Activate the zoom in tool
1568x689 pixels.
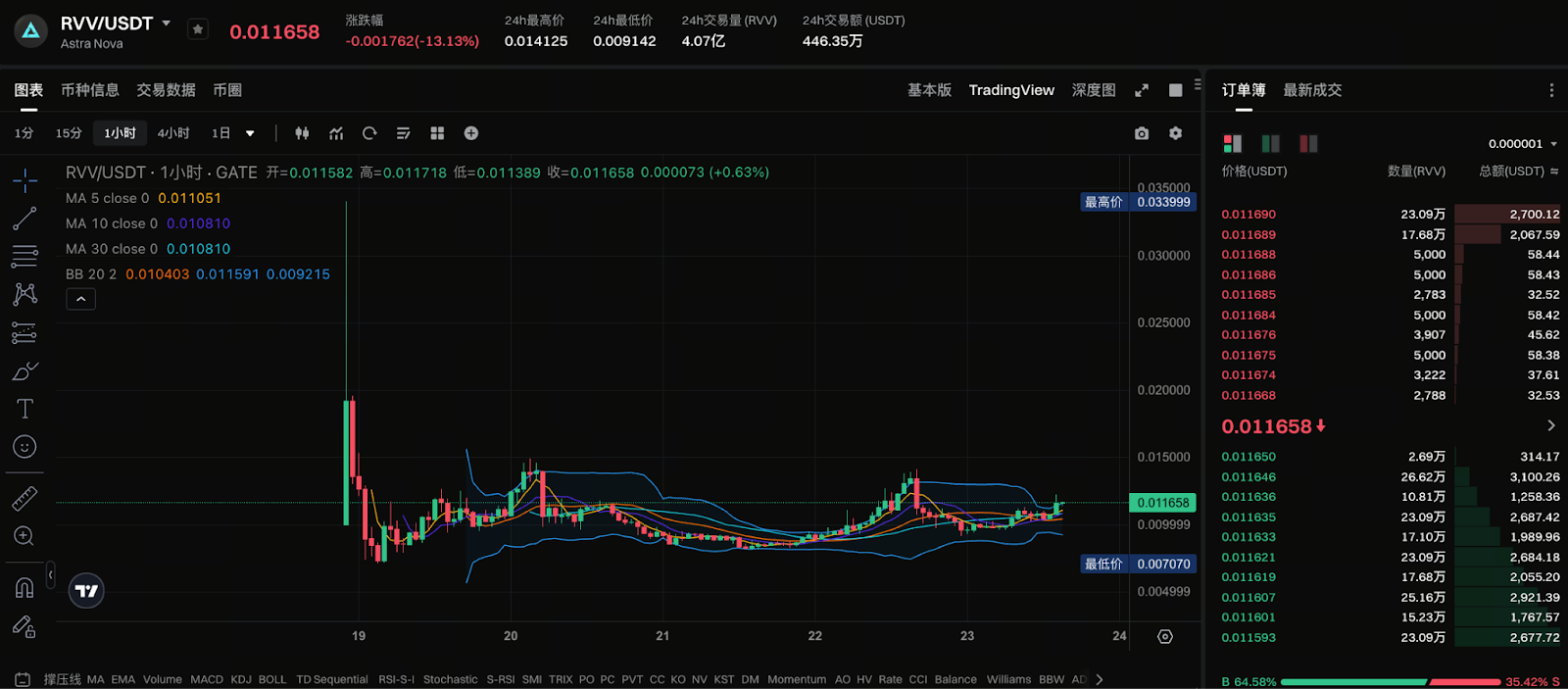tap(24, 536)
